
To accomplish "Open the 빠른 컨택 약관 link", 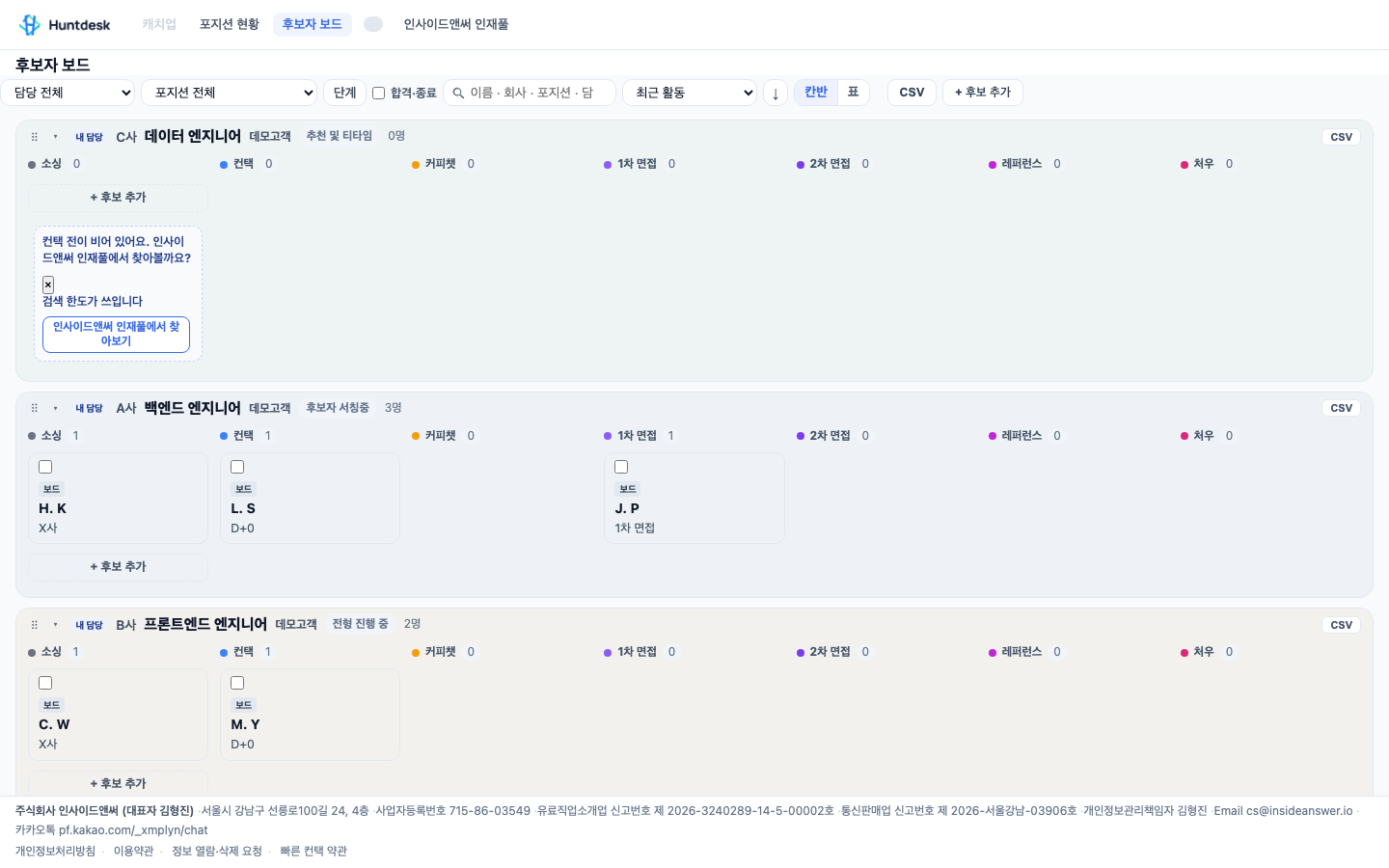I will tap(313, 851).
